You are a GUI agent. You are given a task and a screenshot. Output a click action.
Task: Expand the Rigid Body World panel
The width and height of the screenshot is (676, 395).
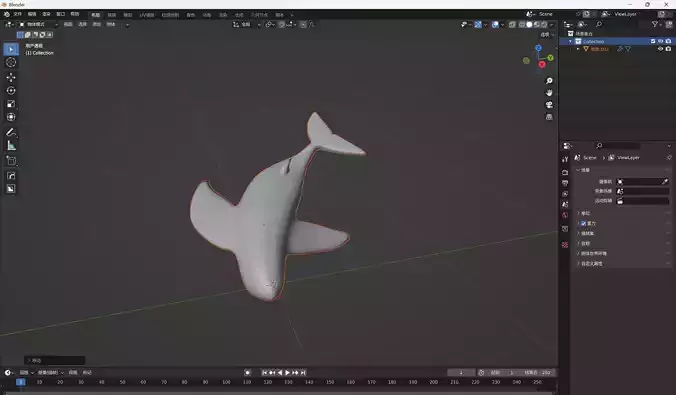(x=593, y=254)
